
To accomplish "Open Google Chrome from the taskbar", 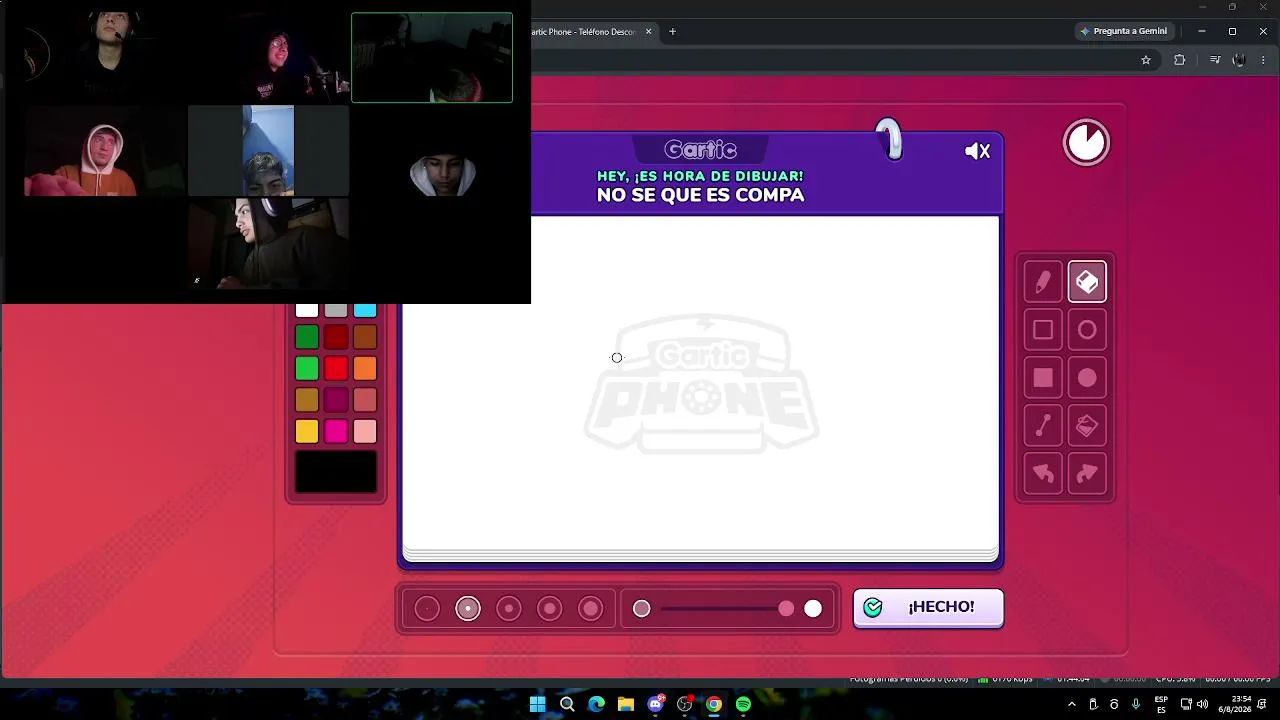I will point(714,704).
